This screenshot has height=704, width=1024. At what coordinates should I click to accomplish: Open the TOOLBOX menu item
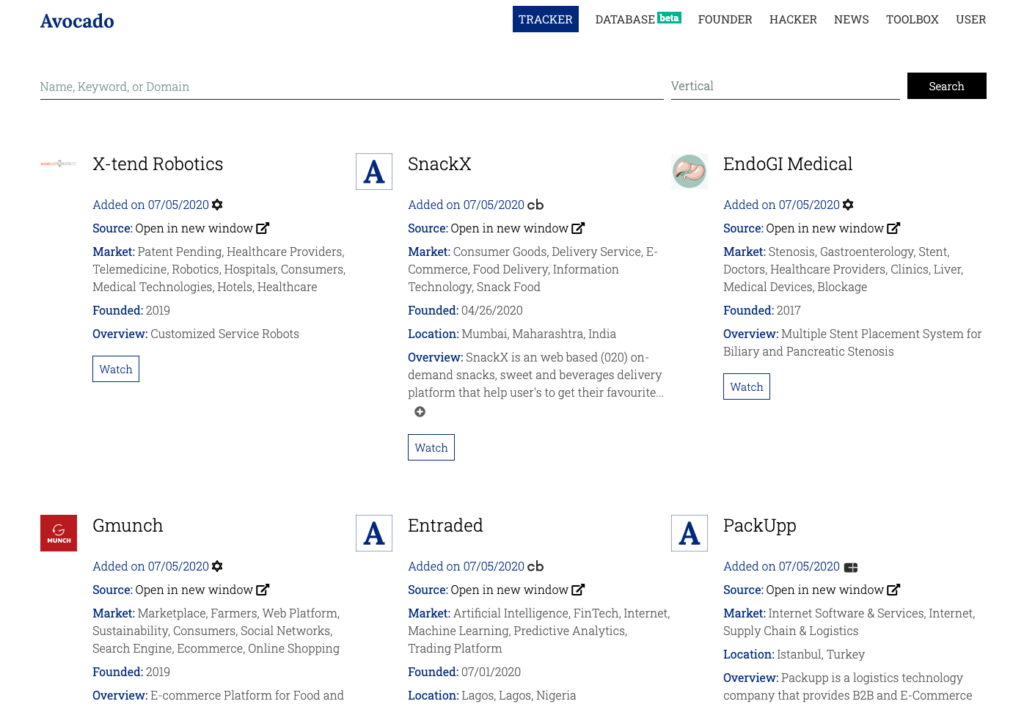(912, 20)
